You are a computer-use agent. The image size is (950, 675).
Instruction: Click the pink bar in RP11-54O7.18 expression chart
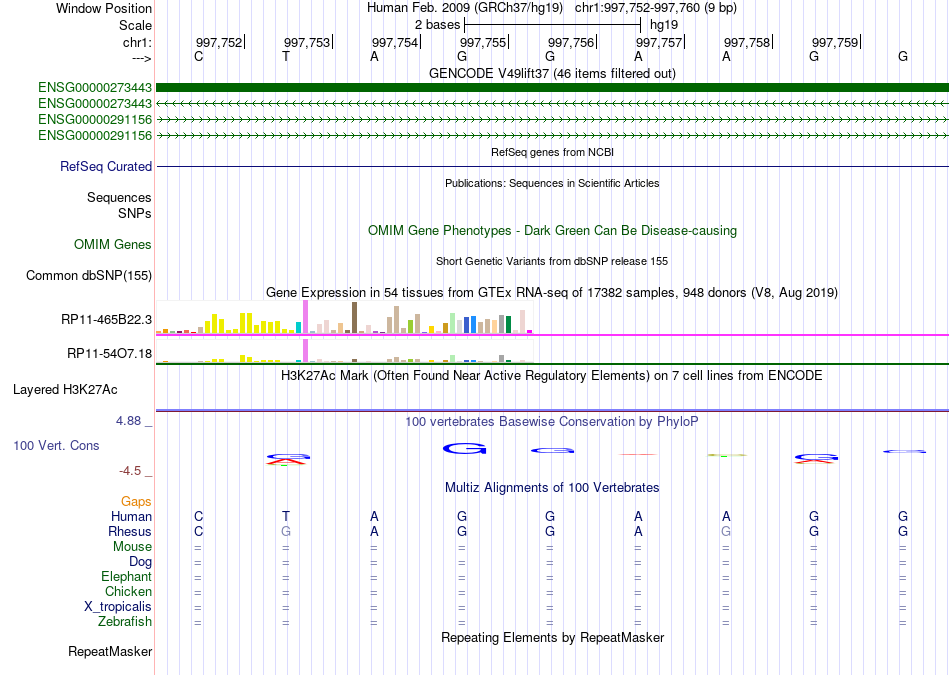click(x=305, y=351)
